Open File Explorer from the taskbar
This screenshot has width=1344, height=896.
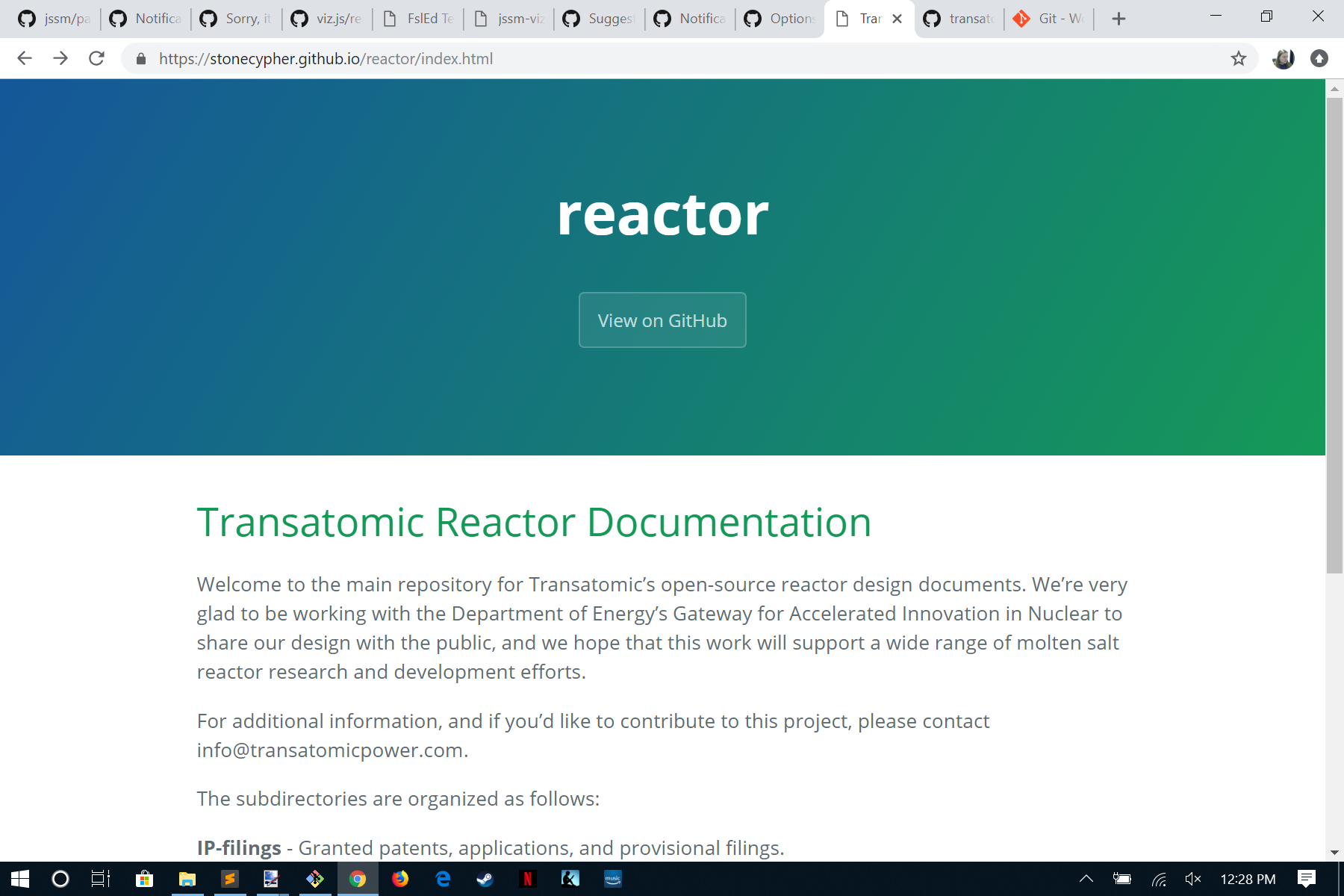187,879
